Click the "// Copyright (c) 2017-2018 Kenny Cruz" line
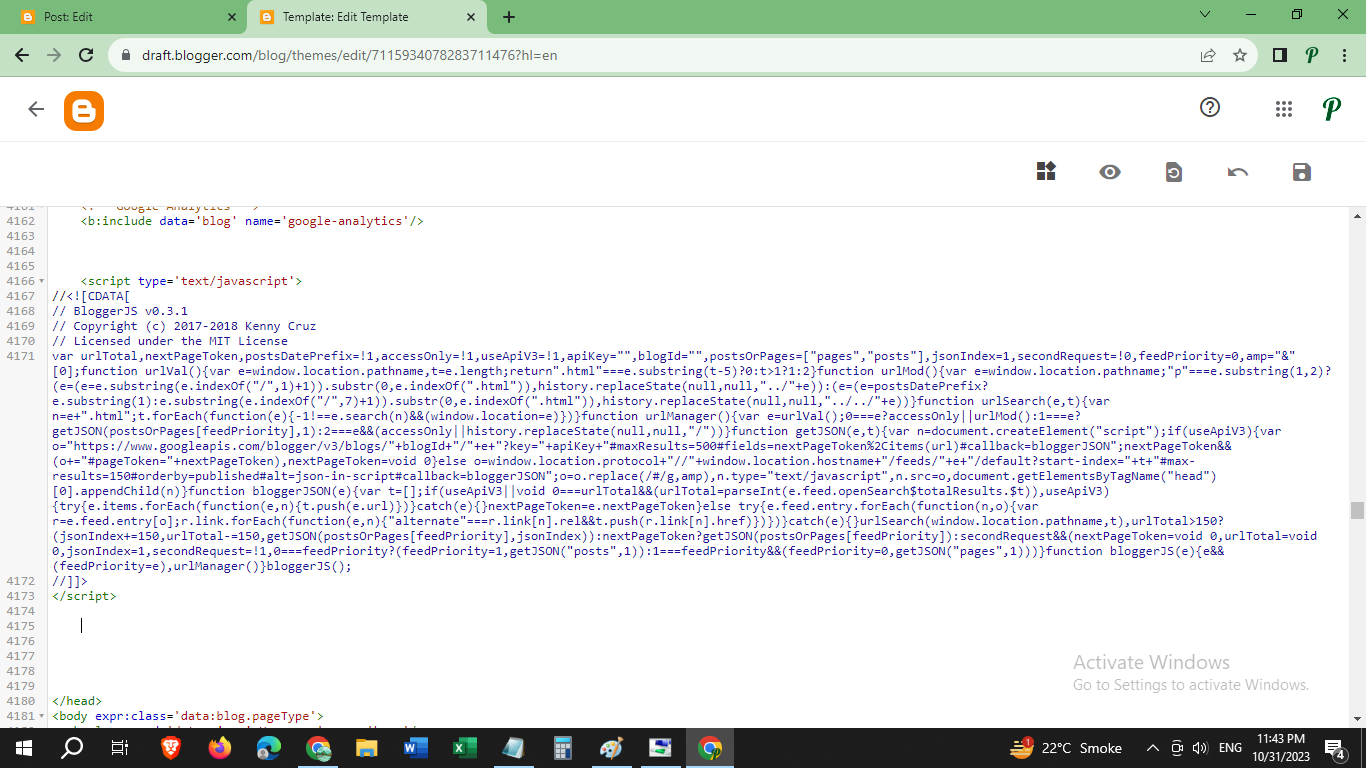The width and height of the screenshot is (1366, 768). 184,326
